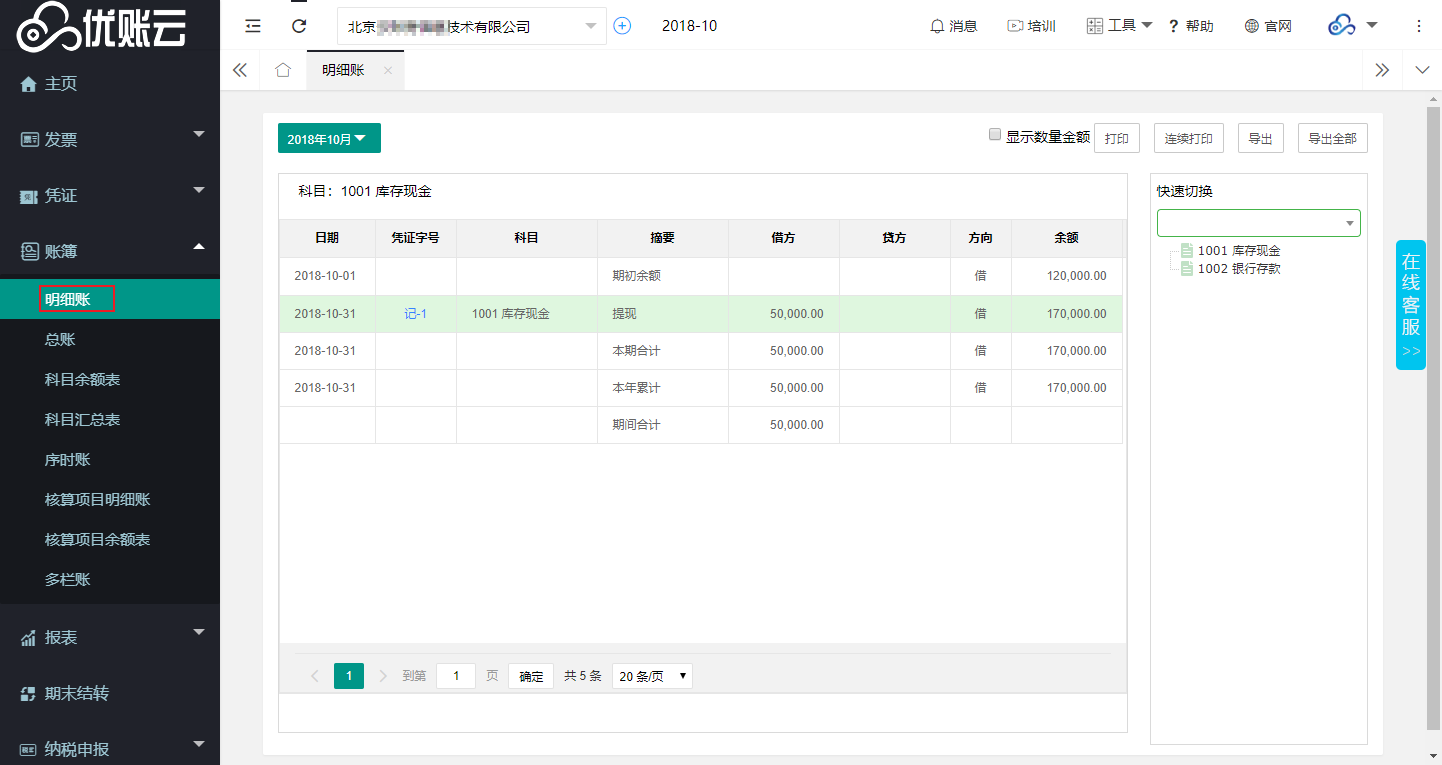Image resolution: width=1442 pixels, height=765 pixels.
Task: Expand the 发票 sidebar menu
Action: pyautogui.click(x=110, y=140)
